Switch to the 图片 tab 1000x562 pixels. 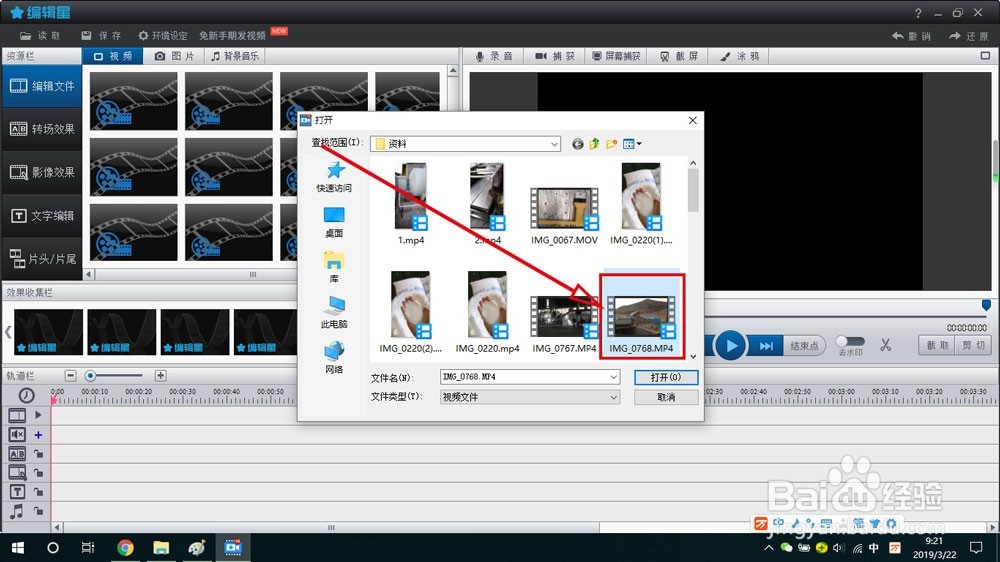click(x=174, y=56)
